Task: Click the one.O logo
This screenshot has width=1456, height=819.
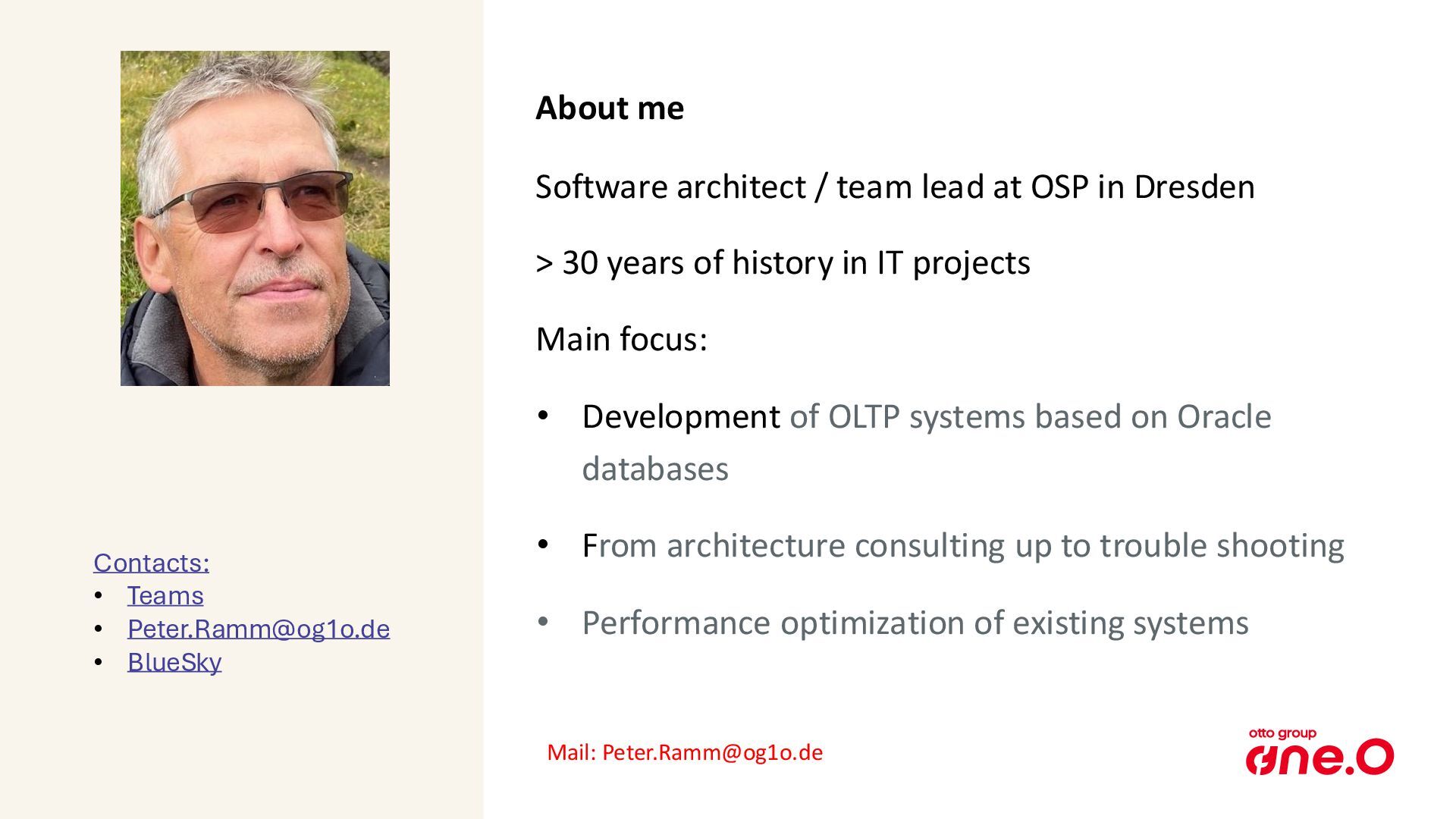Action: pos(1319,758)
